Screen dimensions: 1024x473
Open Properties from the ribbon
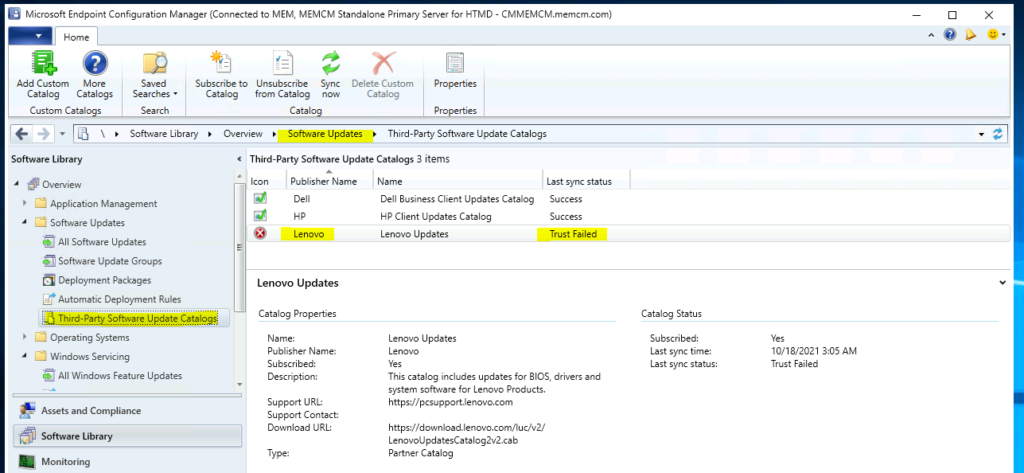pyautogui.click(x=455, y=71)
